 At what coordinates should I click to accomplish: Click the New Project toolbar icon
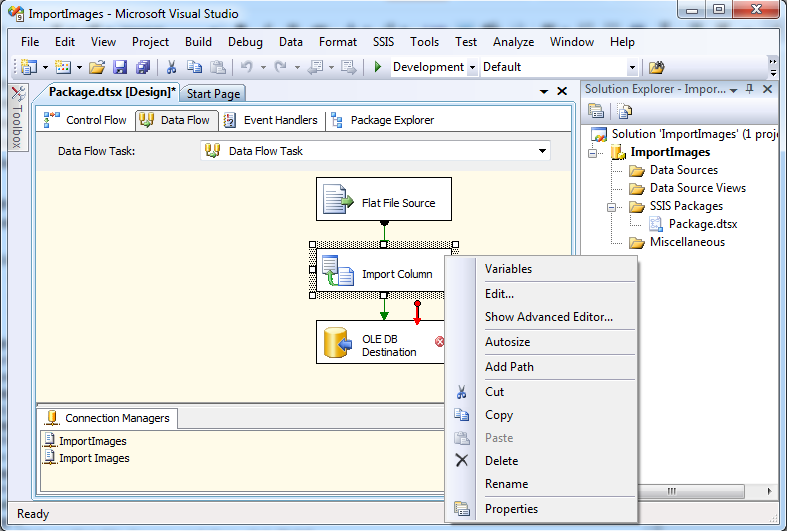(x=29, y=67)
